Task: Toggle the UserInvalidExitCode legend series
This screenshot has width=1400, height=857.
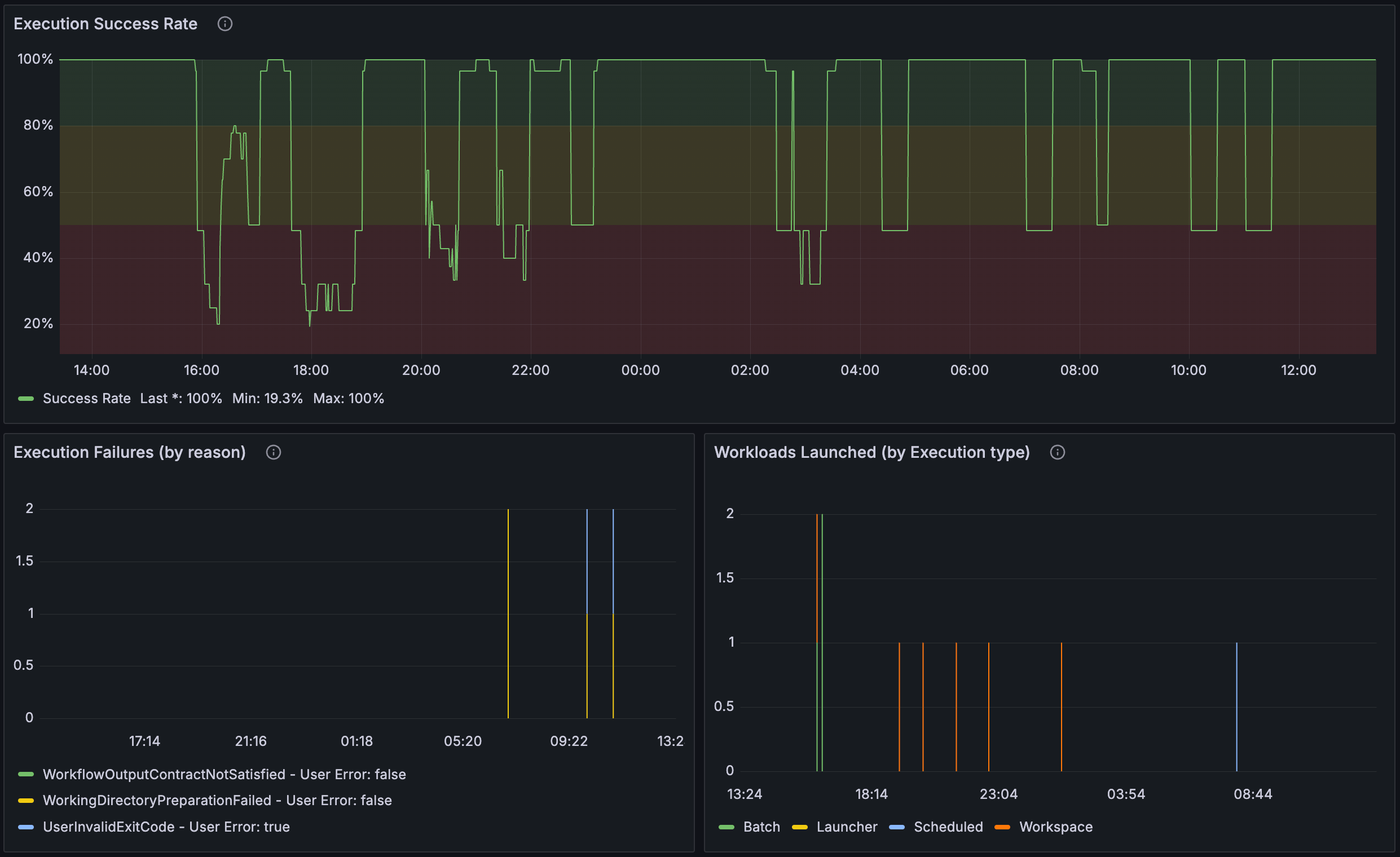Action: tap(166, 827)
